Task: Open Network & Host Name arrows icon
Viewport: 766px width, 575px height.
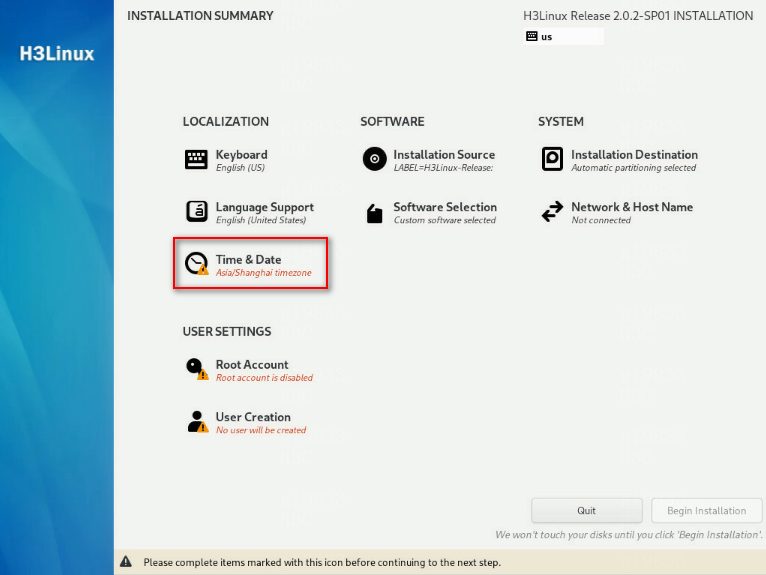Action: [x=553, y=212]
